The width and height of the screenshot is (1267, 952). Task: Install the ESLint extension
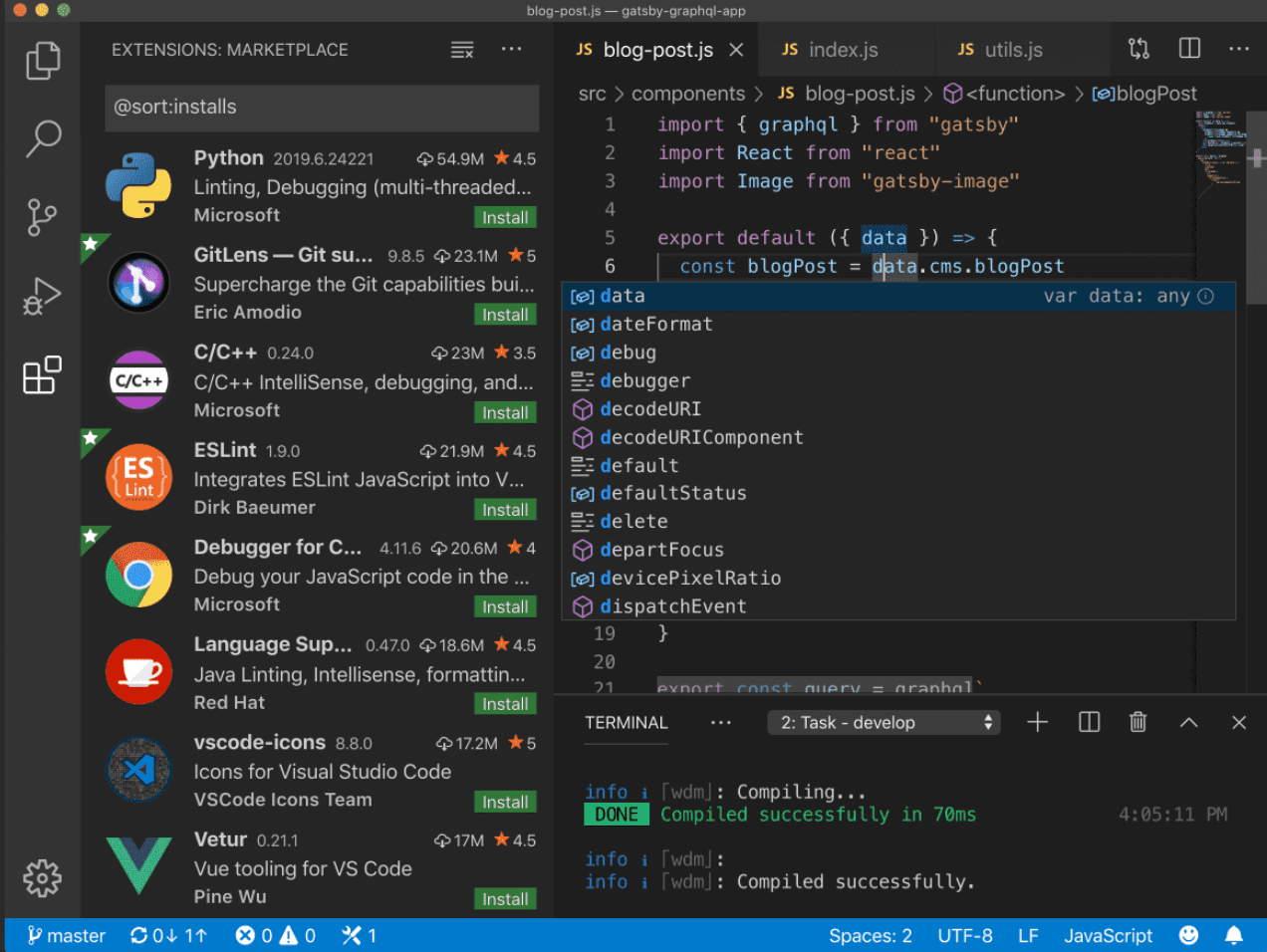click(505, 509)
